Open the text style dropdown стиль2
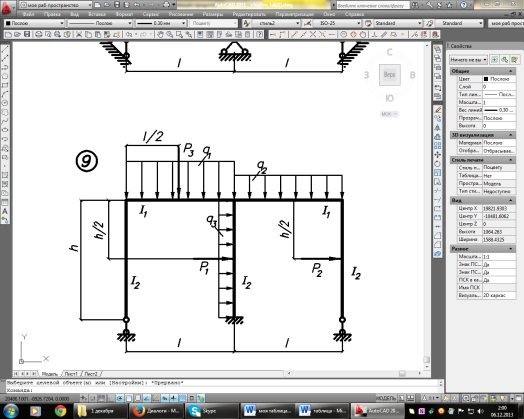Viewport: 524px width, 419px height. coord(276,23)
